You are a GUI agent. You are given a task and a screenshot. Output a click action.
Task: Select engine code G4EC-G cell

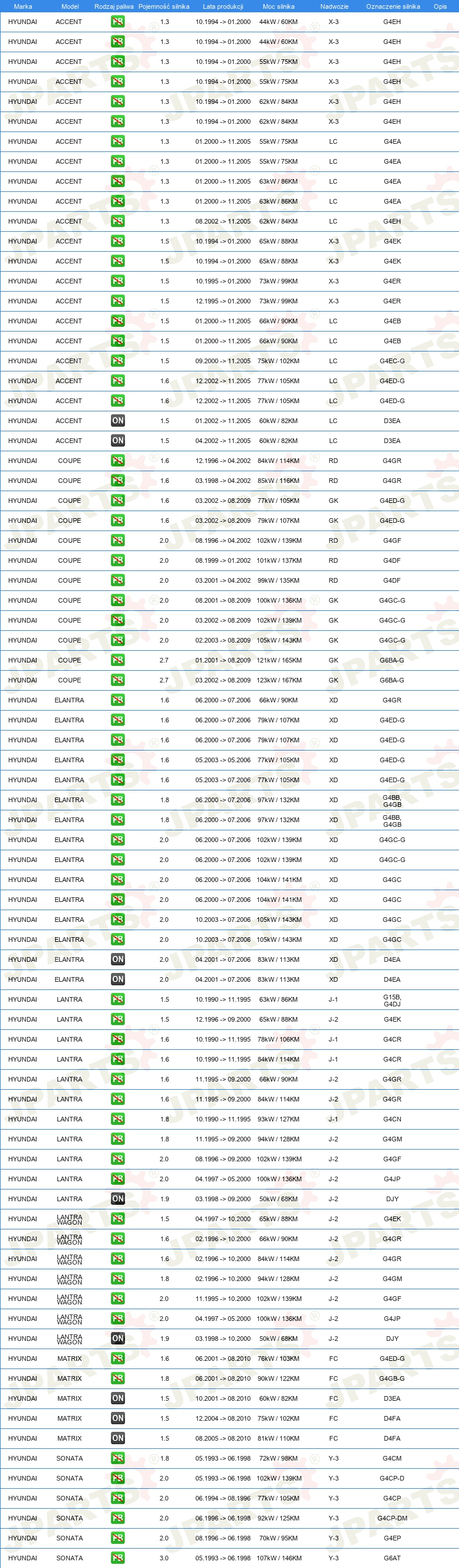click(392, 361)
